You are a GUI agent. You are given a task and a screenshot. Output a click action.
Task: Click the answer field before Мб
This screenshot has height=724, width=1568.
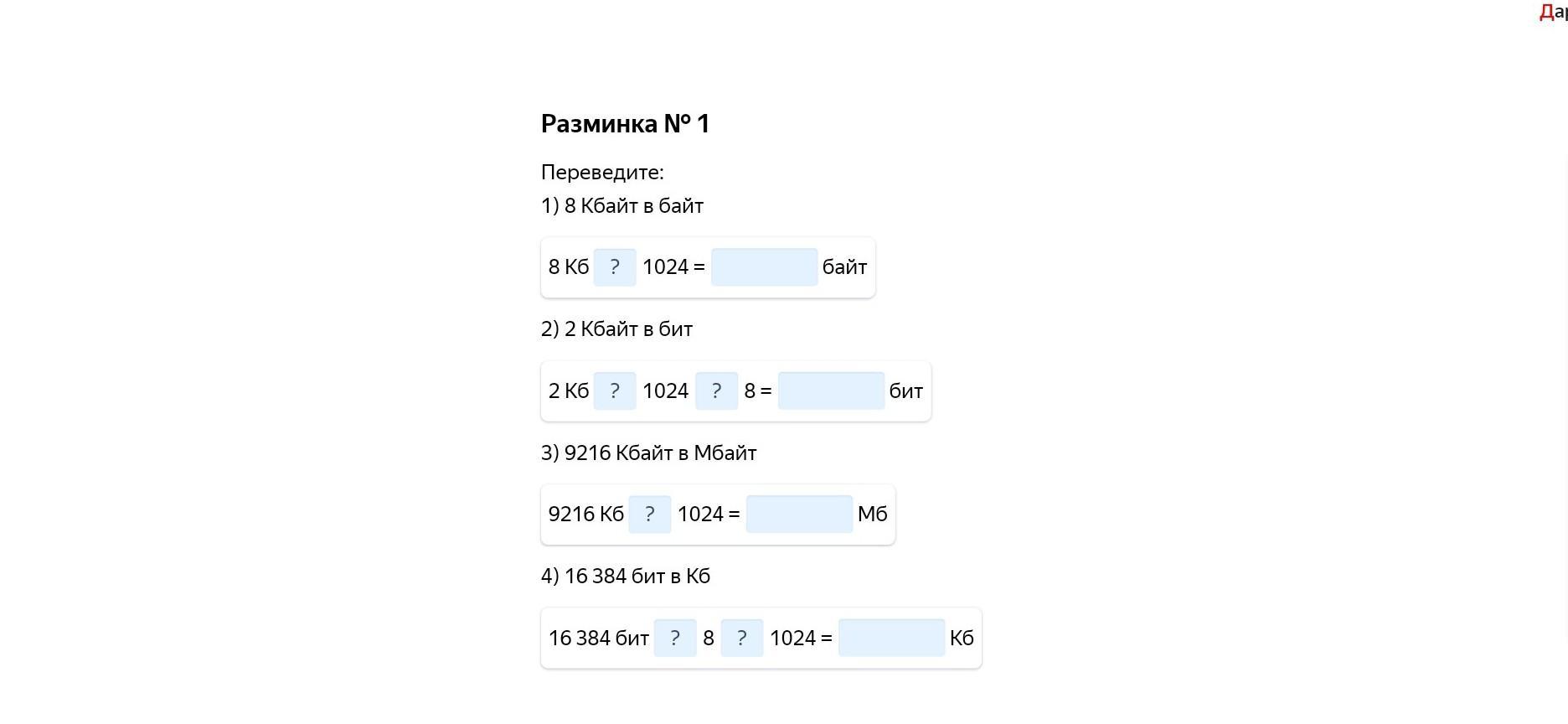[x=799, y=515]
